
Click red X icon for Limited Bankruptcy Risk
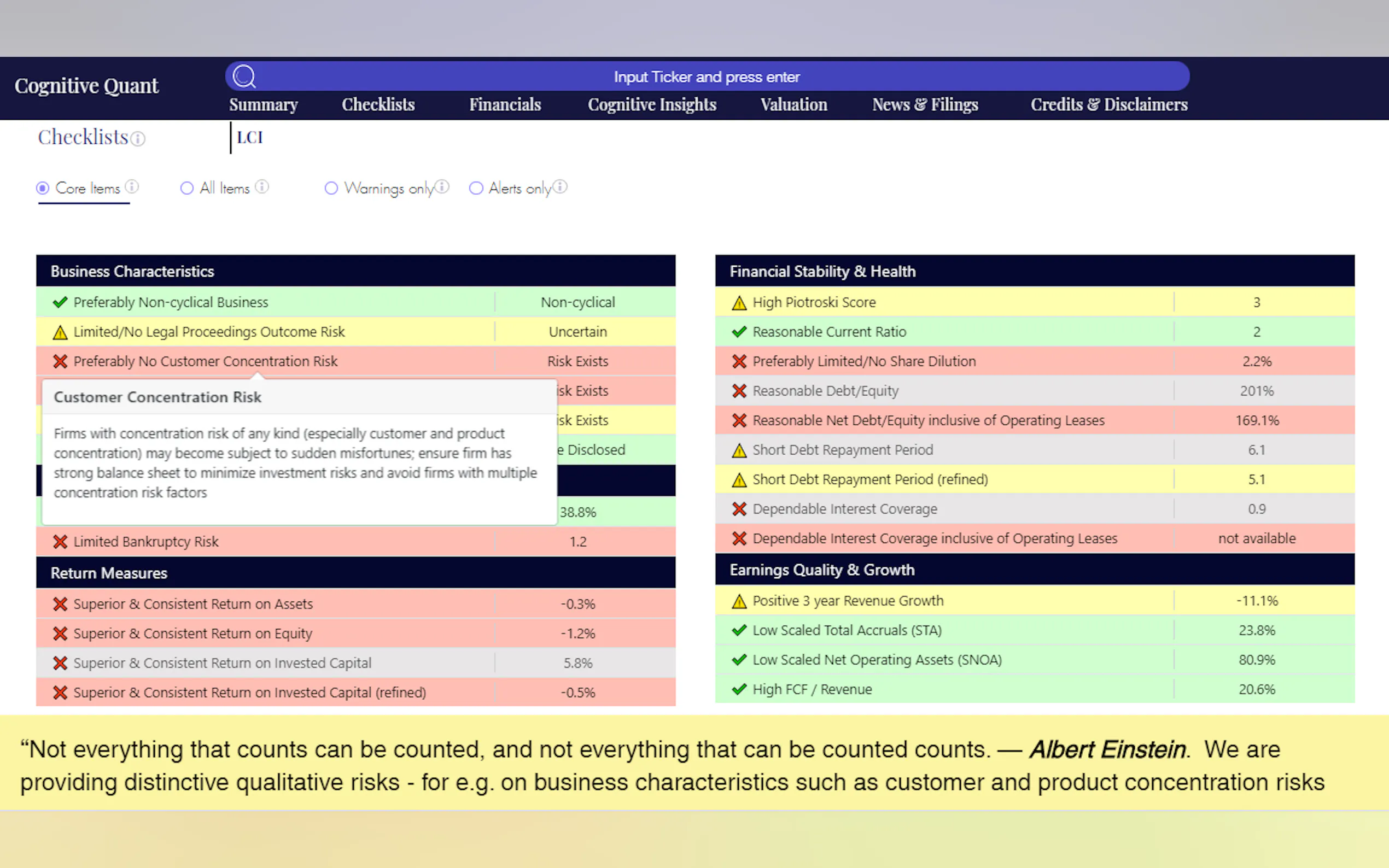coord(60,541)
